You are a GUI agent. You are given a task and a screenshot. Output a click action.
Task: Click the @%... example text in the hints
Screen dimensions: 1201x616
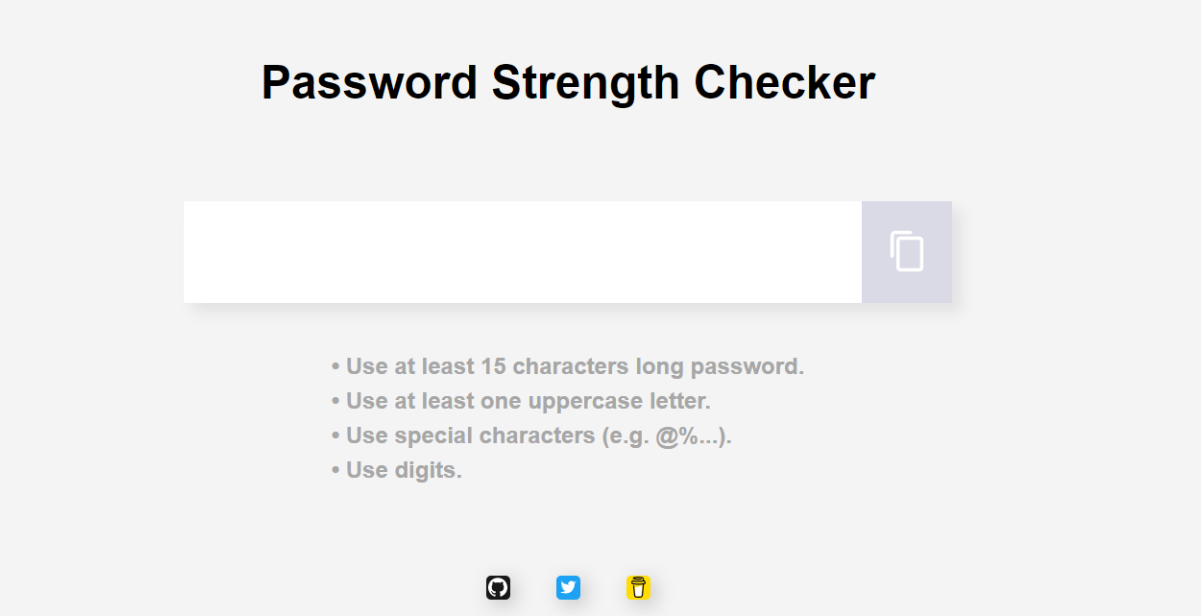point(690,436)
